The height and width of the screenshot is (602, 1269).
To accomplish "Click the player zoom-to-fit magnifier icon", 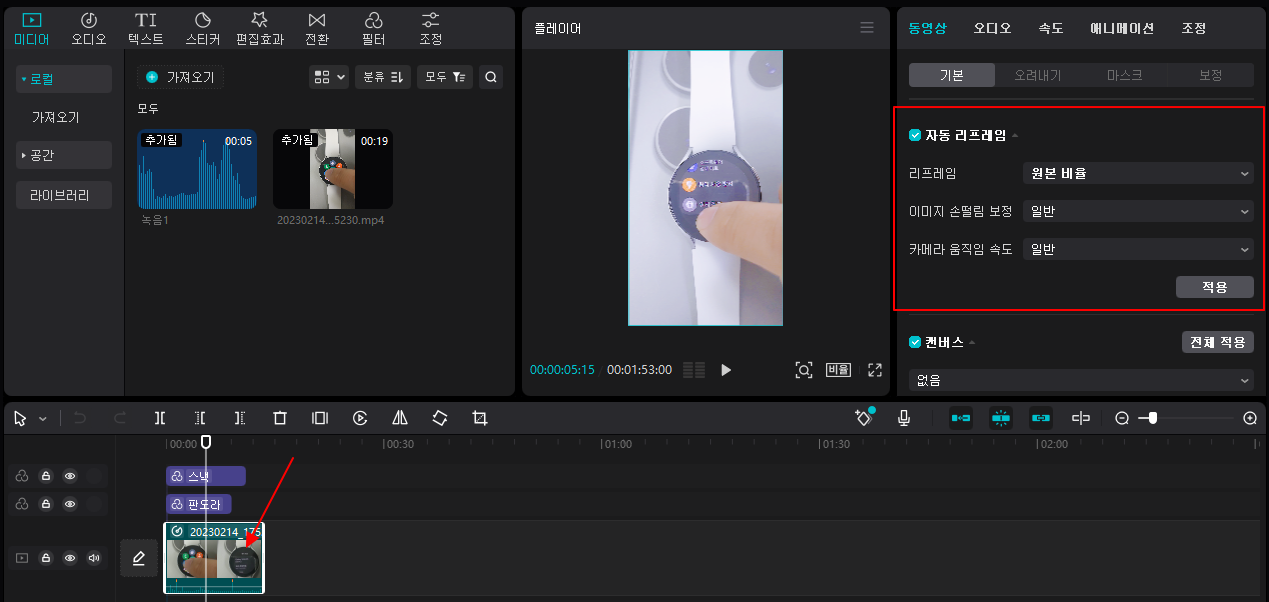I will (x=804, y=370).
